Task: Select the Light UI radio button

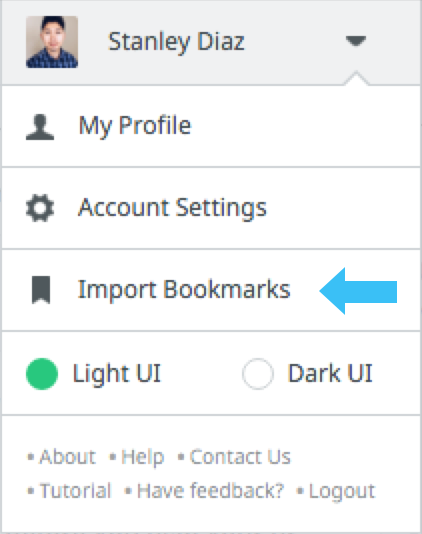Action: [42, 374]
